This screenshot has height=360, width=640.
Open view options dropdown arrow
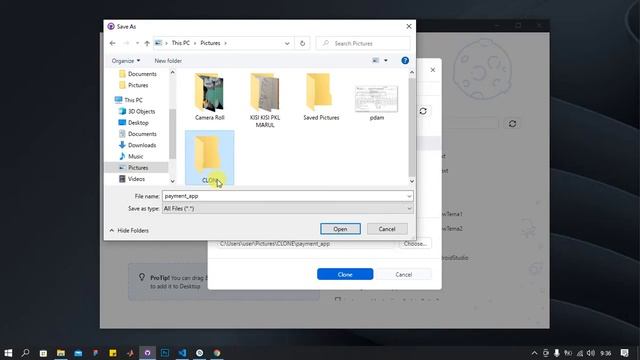[x=386, y=60]
